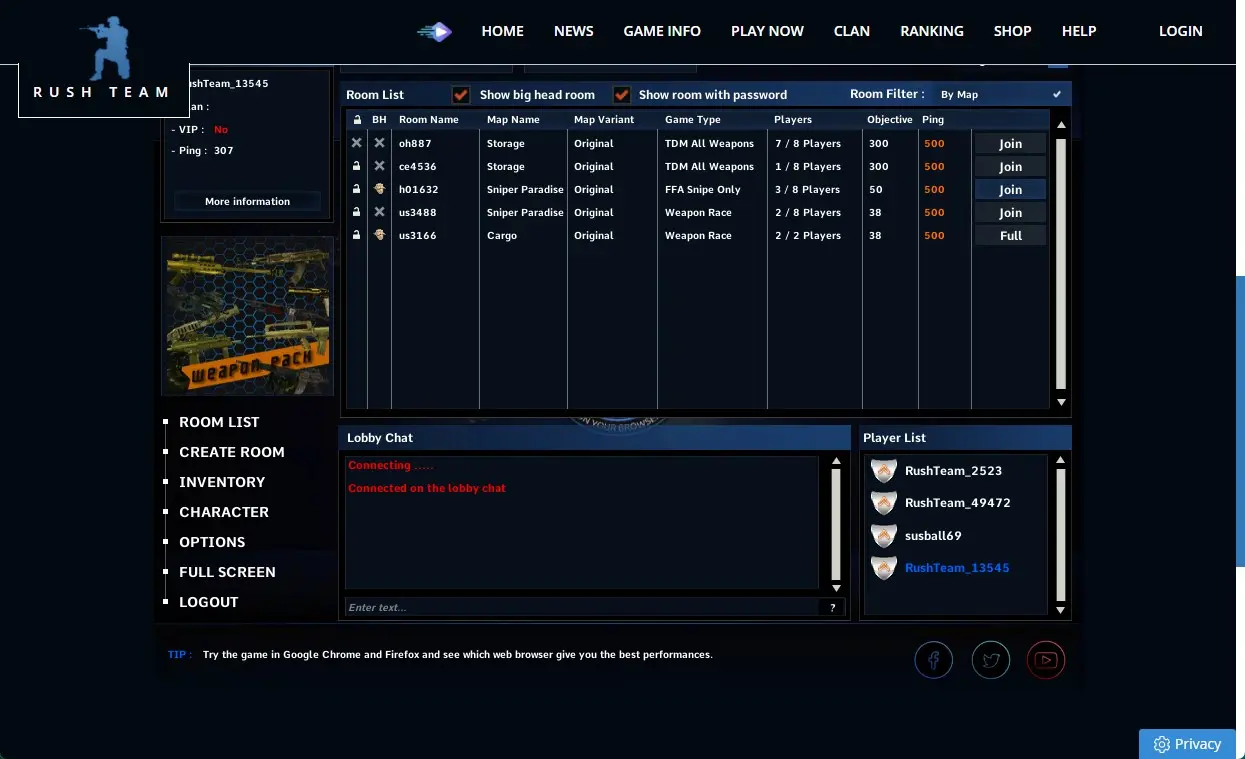The height and width of the screenshot is (759, 1245).
Task: Open OPTIONS from the side menu
Action: tap(212, 542)
